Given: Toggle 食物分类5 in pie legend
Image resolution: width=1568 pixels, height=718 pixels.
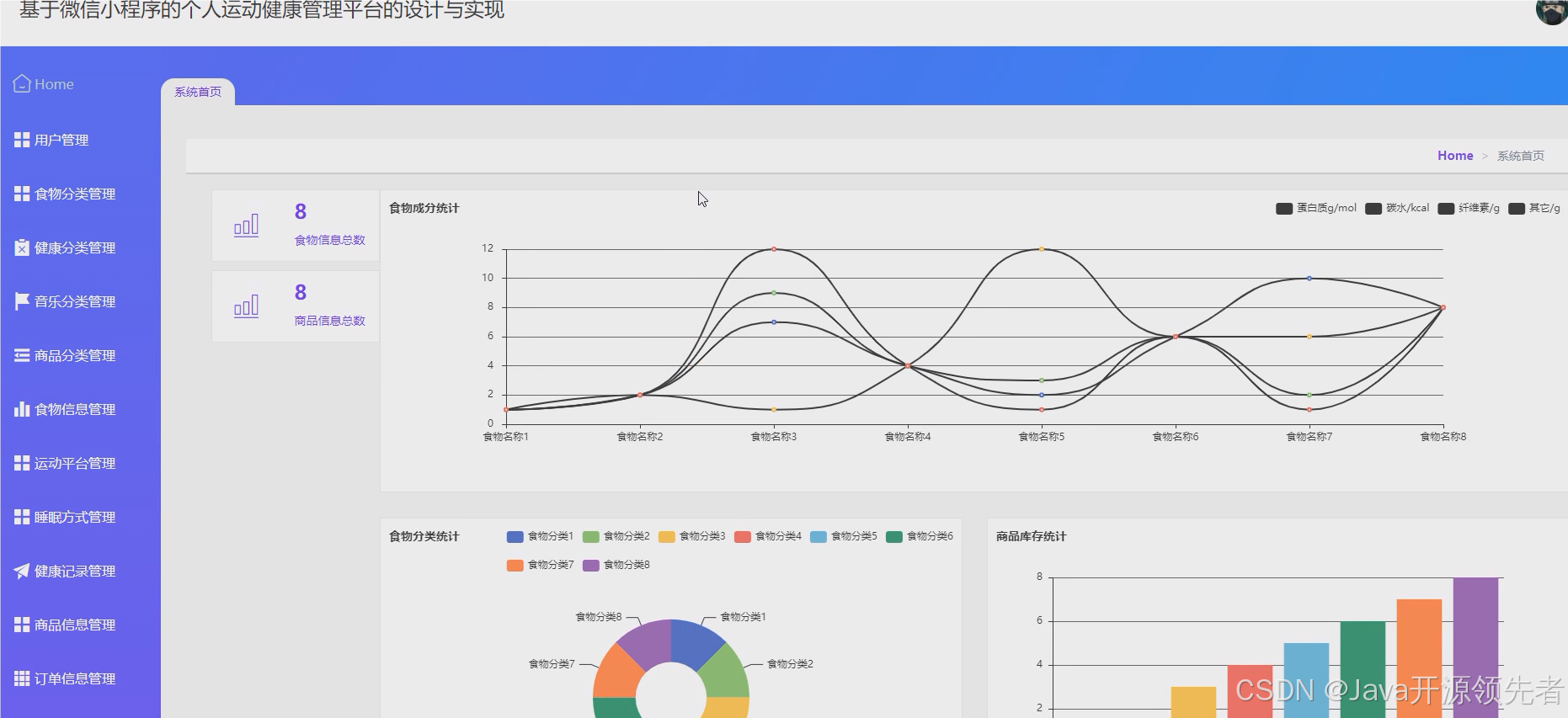Looking at the screenshot, I should (843, 536).
